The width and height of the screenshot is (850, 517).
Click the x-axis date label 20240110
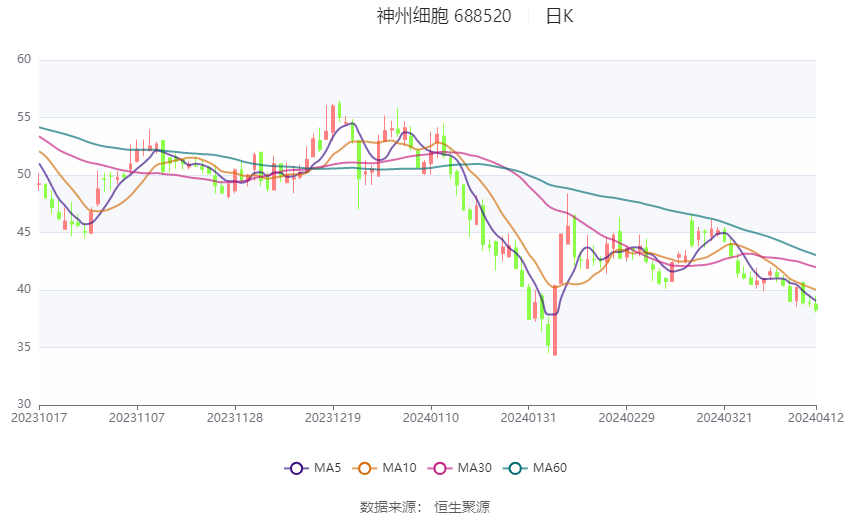pos(431,418)
